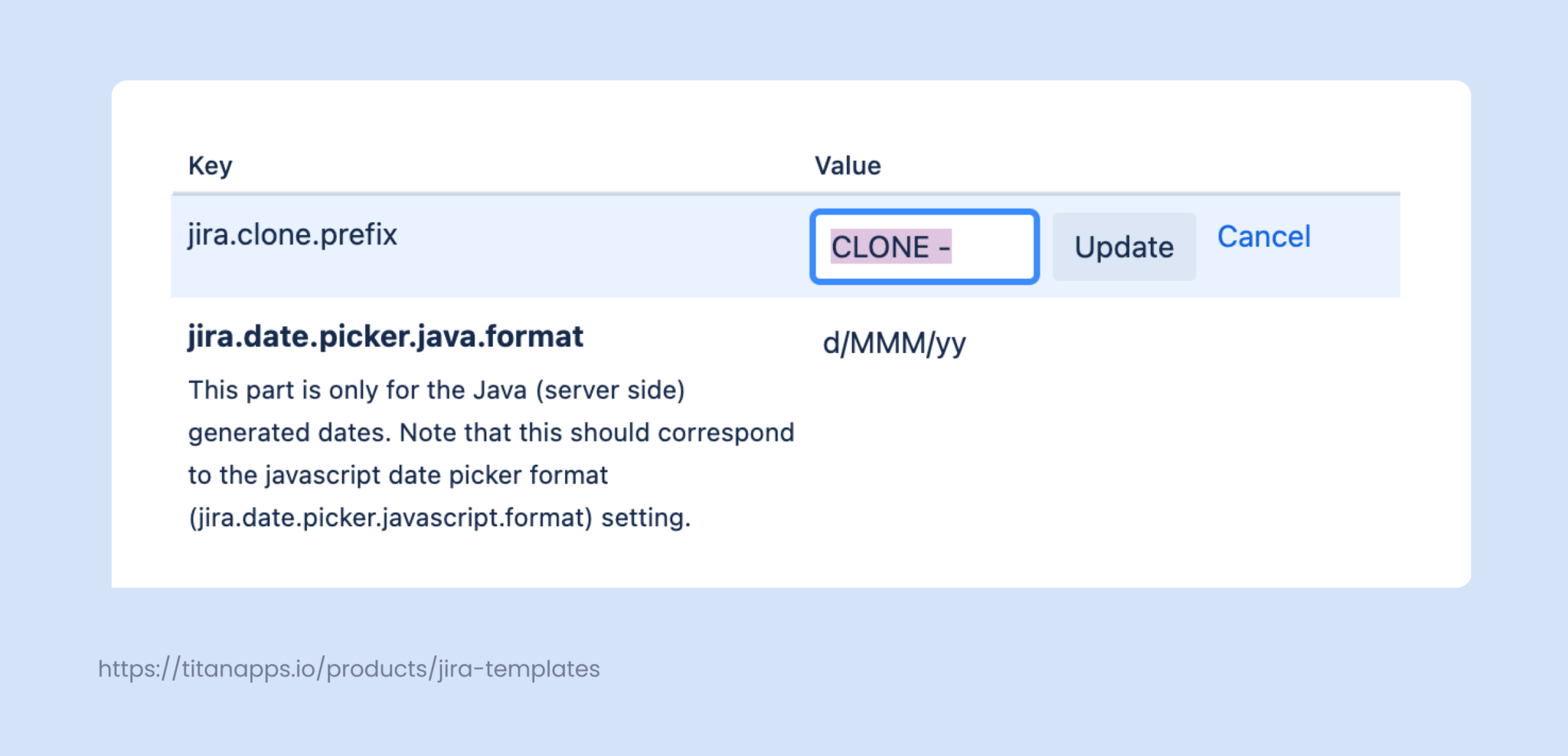Click the line about javascript date picker format
The image size is (1568, 756).
[397, 475]
